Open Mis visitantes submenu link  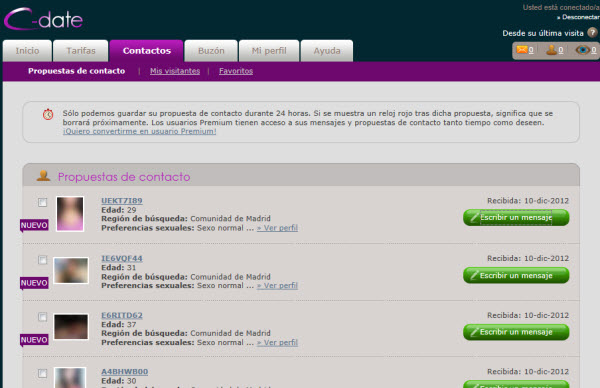point(175,71)
